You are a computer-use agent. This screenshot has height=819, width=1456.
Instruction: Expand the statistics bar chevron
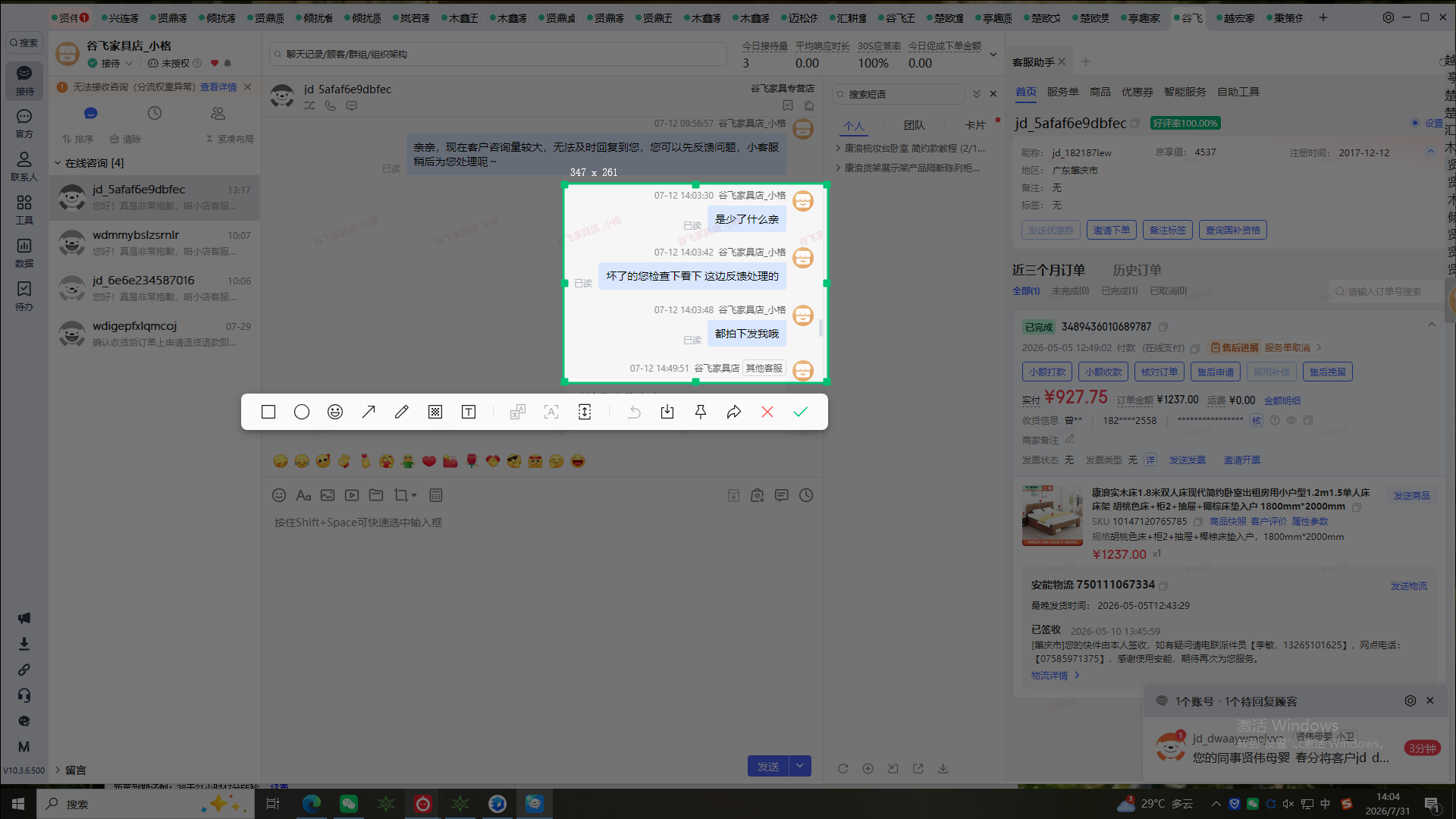coord(993,55)
